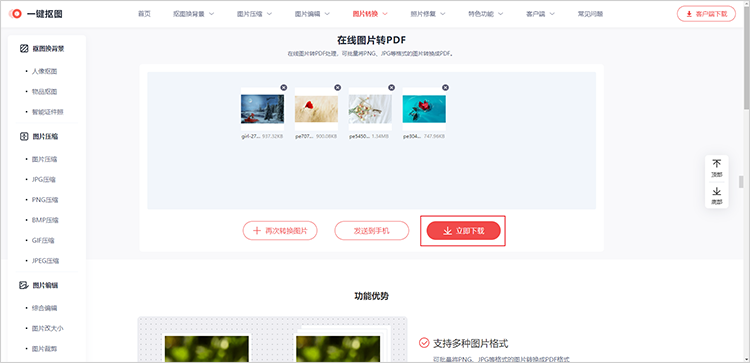This screenshot has height=363, width=750.
Task: Open JPG压缩 in the sidebar
Action: [x=44, y=179]
